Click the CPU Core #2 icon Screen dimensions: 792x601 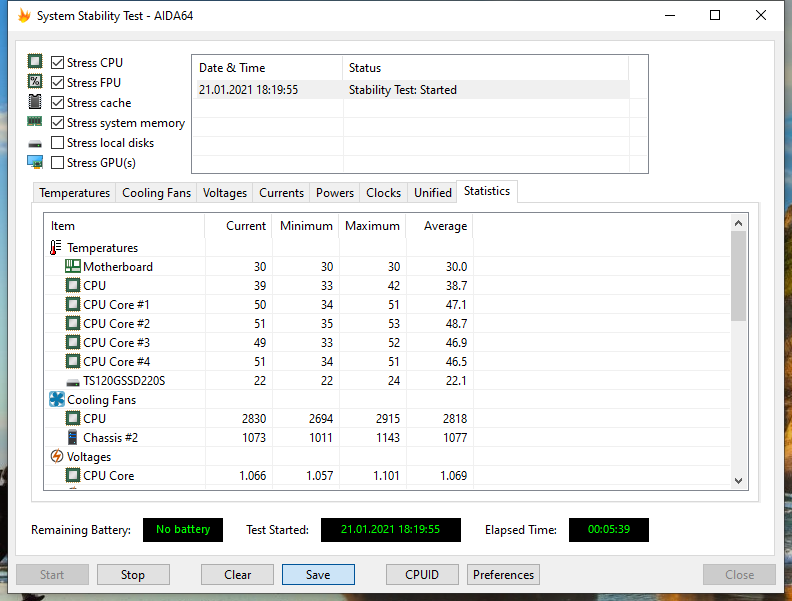coord(73,323)
